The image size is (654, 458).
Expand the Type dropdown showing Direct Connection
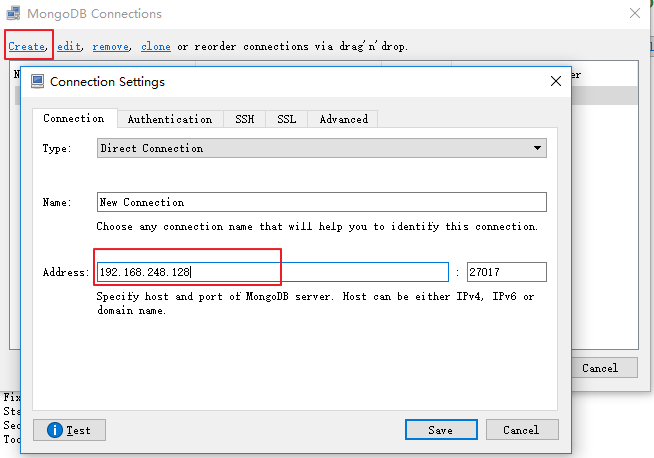pos(322,148)
